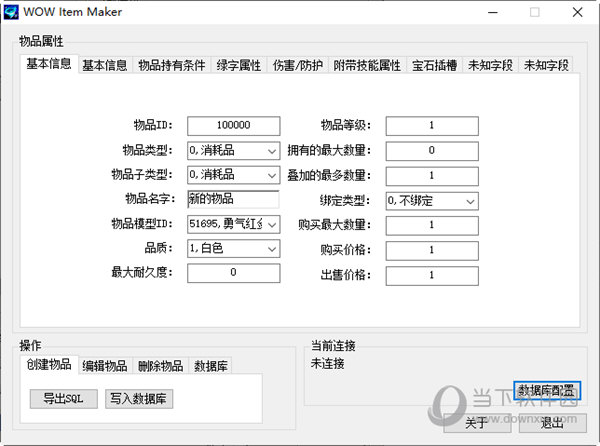This screenshot has height=446, width=600.
Task: Open the 绿字属性 tab
Action: point(239,65)
